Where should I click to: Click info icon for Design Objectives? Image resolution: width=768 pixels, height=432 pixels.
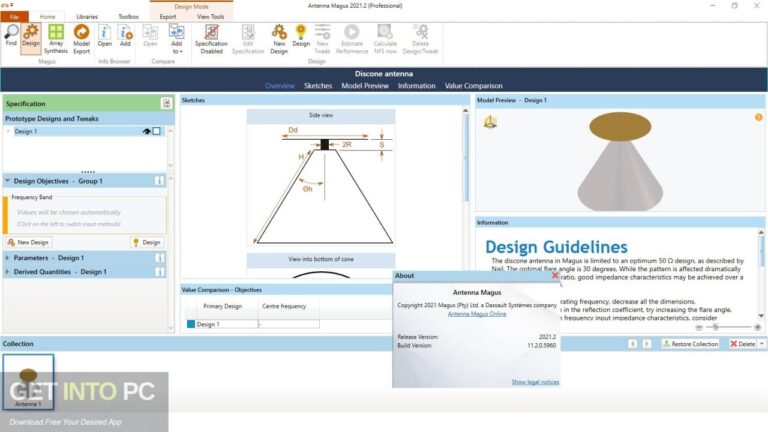[159, 181]
